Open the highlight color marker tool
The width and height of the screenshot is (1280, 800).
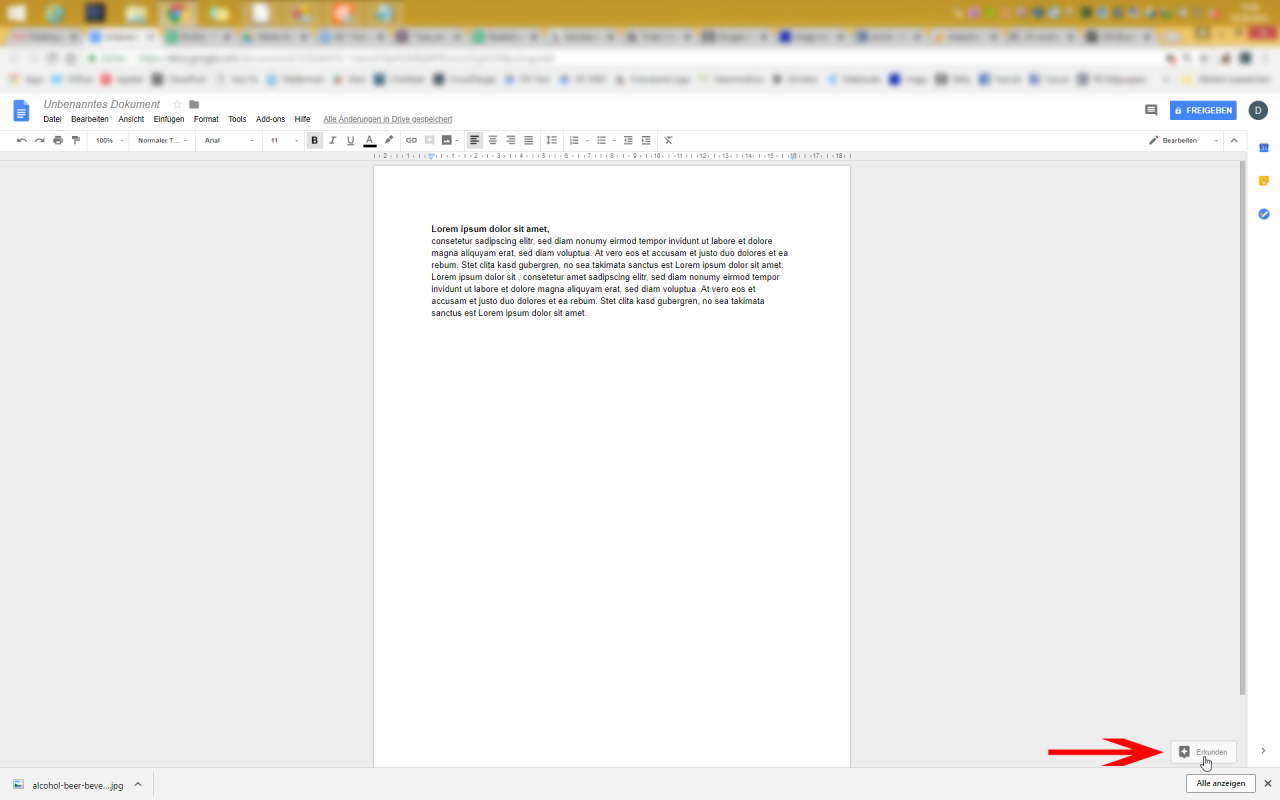(389, 140)
